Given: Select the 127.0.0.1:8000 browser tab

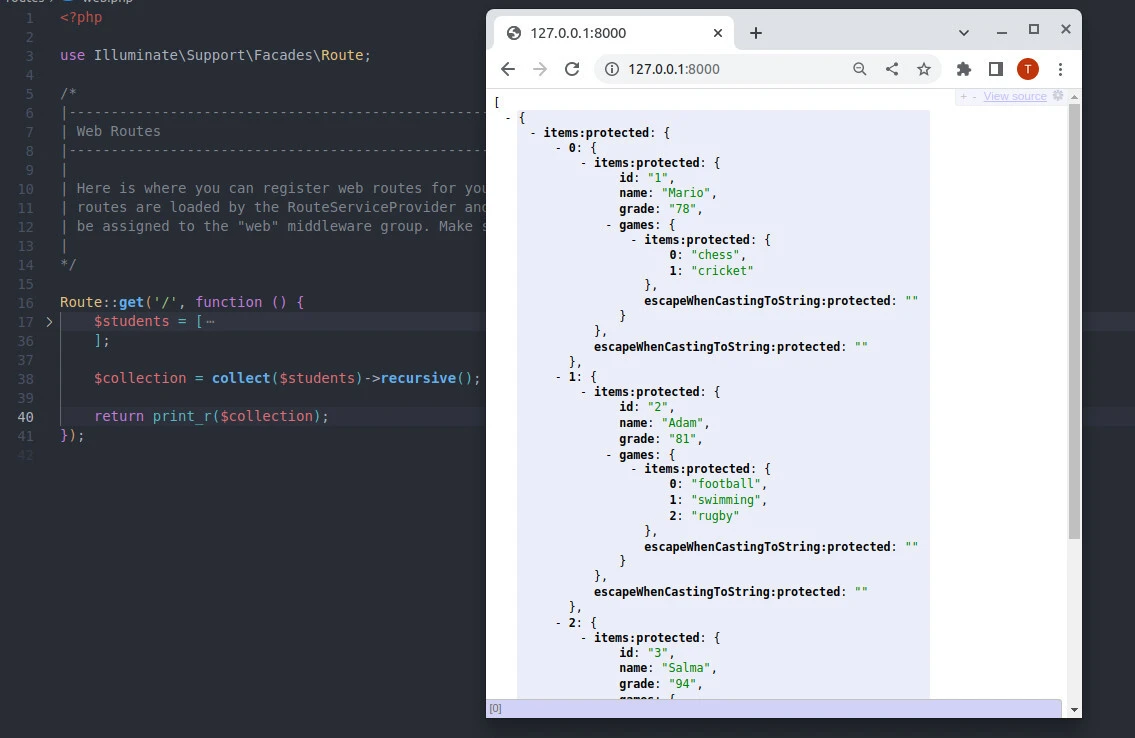Looking at the screenshot, I should click(x=610, y=33).
